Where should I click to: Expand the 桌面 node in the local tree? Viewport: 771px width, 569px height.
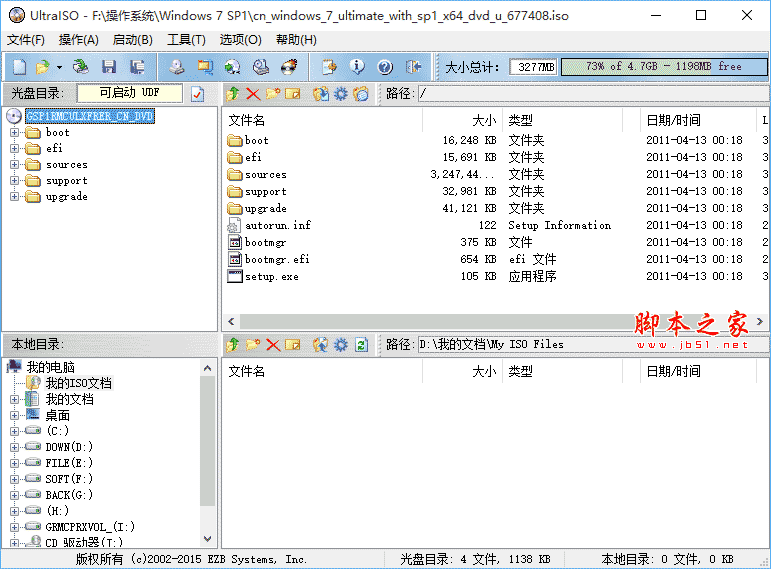(x=15, y=416)
